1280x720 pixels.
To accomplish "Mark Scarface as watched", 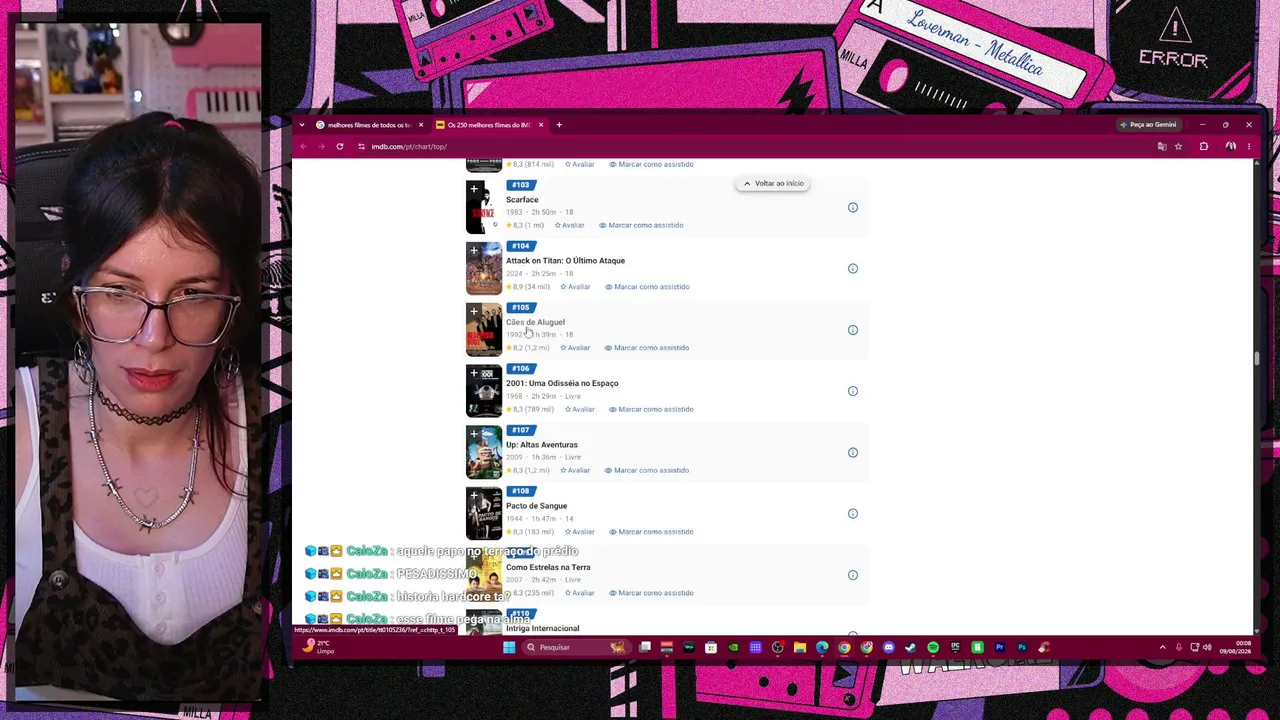I will tap(641, 225).
